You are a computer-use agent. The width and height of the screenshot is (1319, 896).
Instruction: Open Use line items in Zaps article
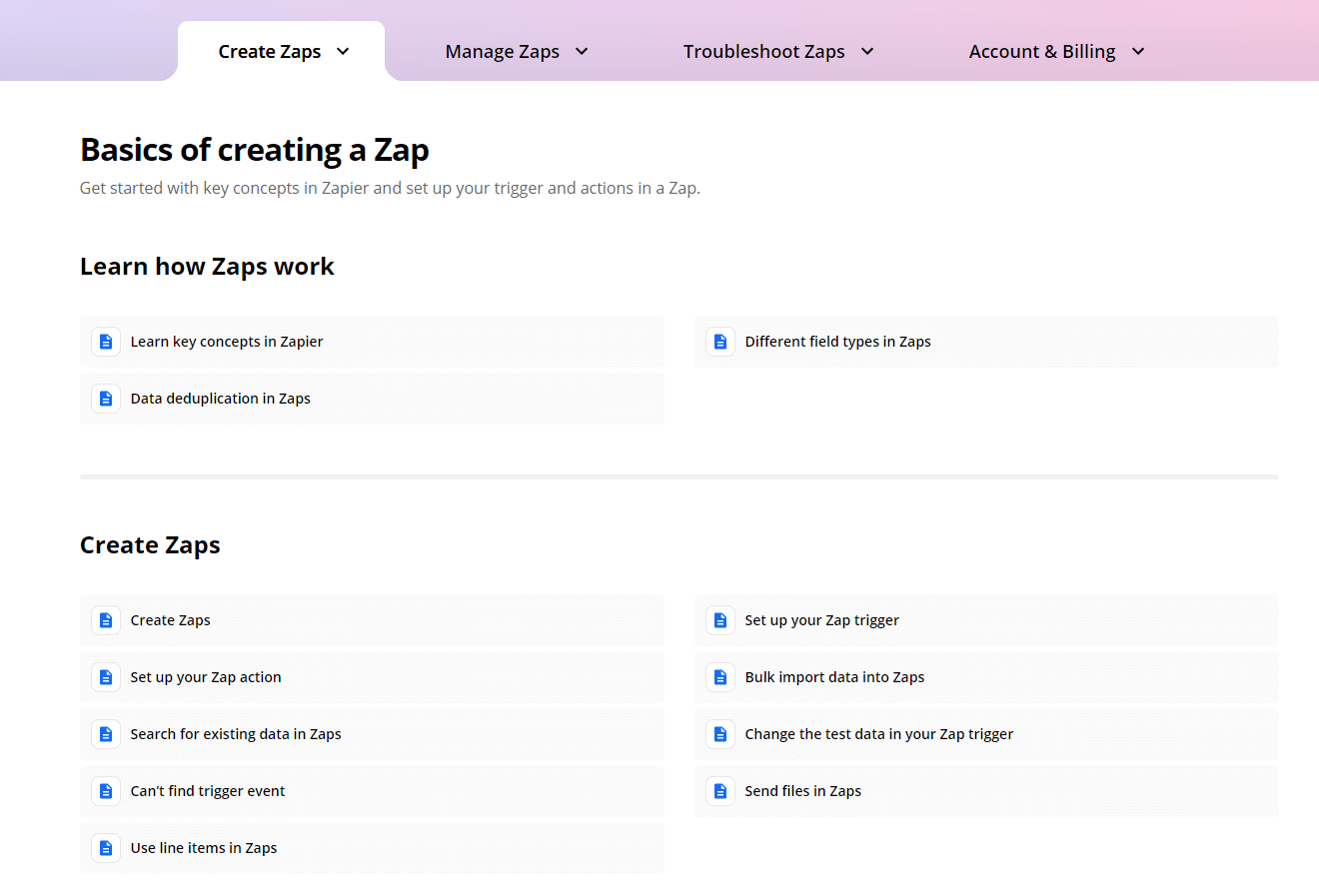(x=372, y=848)
